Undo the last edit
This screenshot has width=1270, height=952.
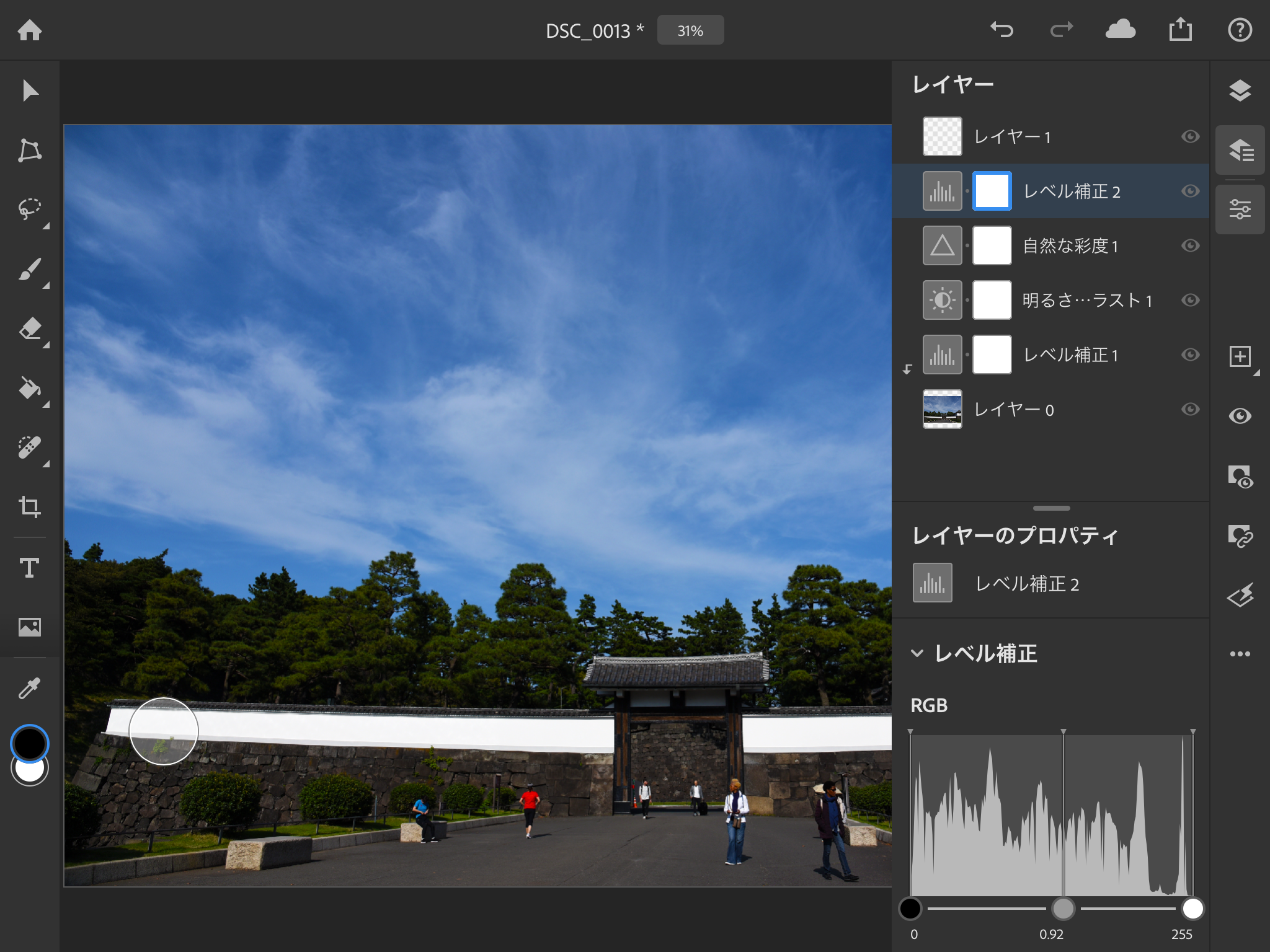[x=1002, y=29]
